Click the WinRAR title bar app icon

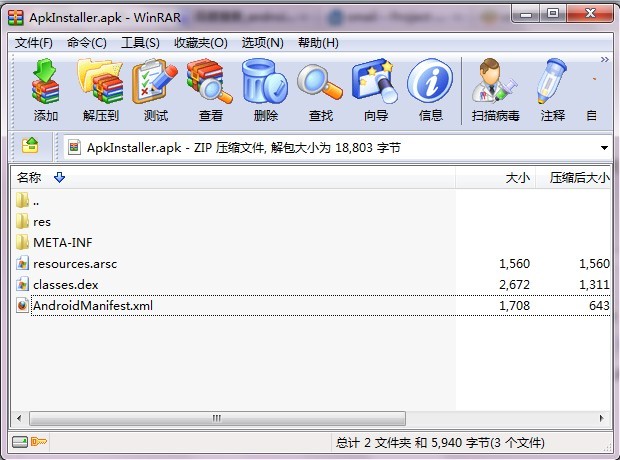point(15,17)
